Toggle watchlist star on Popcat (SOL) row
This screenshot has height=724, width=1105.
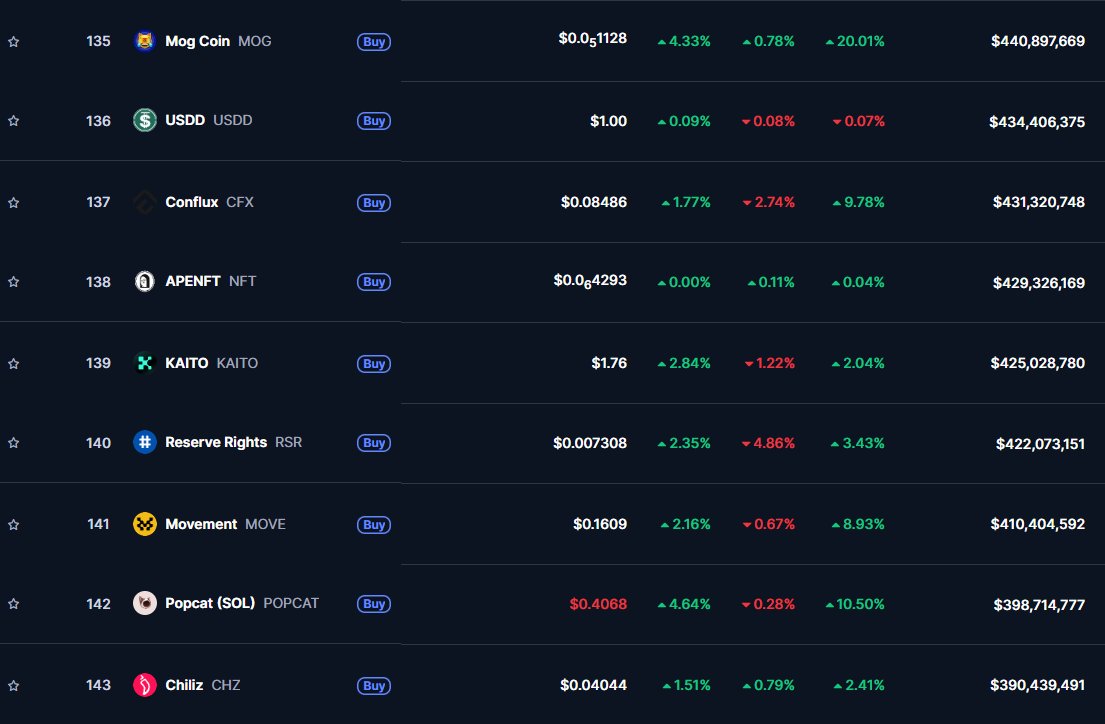13,603
